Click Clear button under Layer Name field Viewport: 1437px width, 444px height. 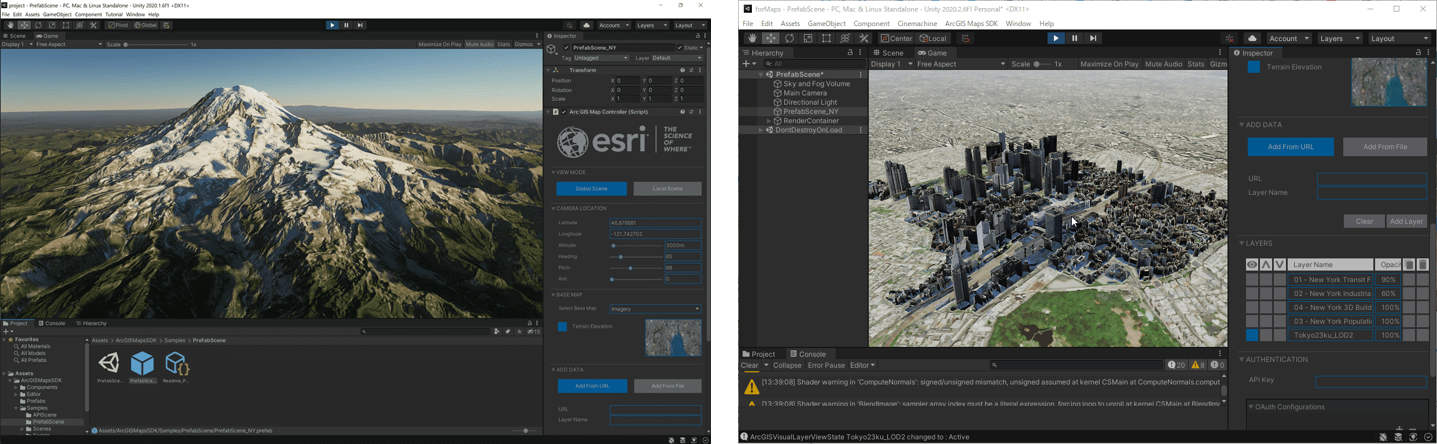pyautogui.click(x=1364, y=221)
